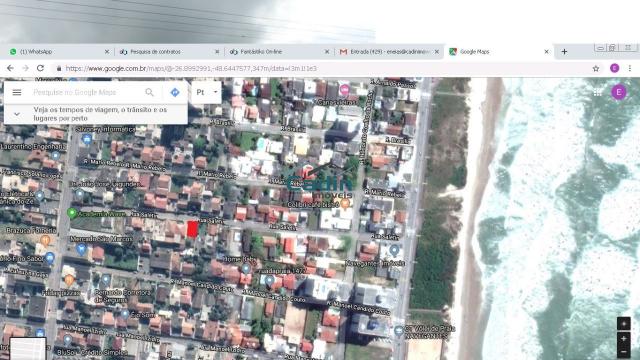Bookmark this page with the star icon
The width and height of the screenshot is (640, 360).
(596, 69)
